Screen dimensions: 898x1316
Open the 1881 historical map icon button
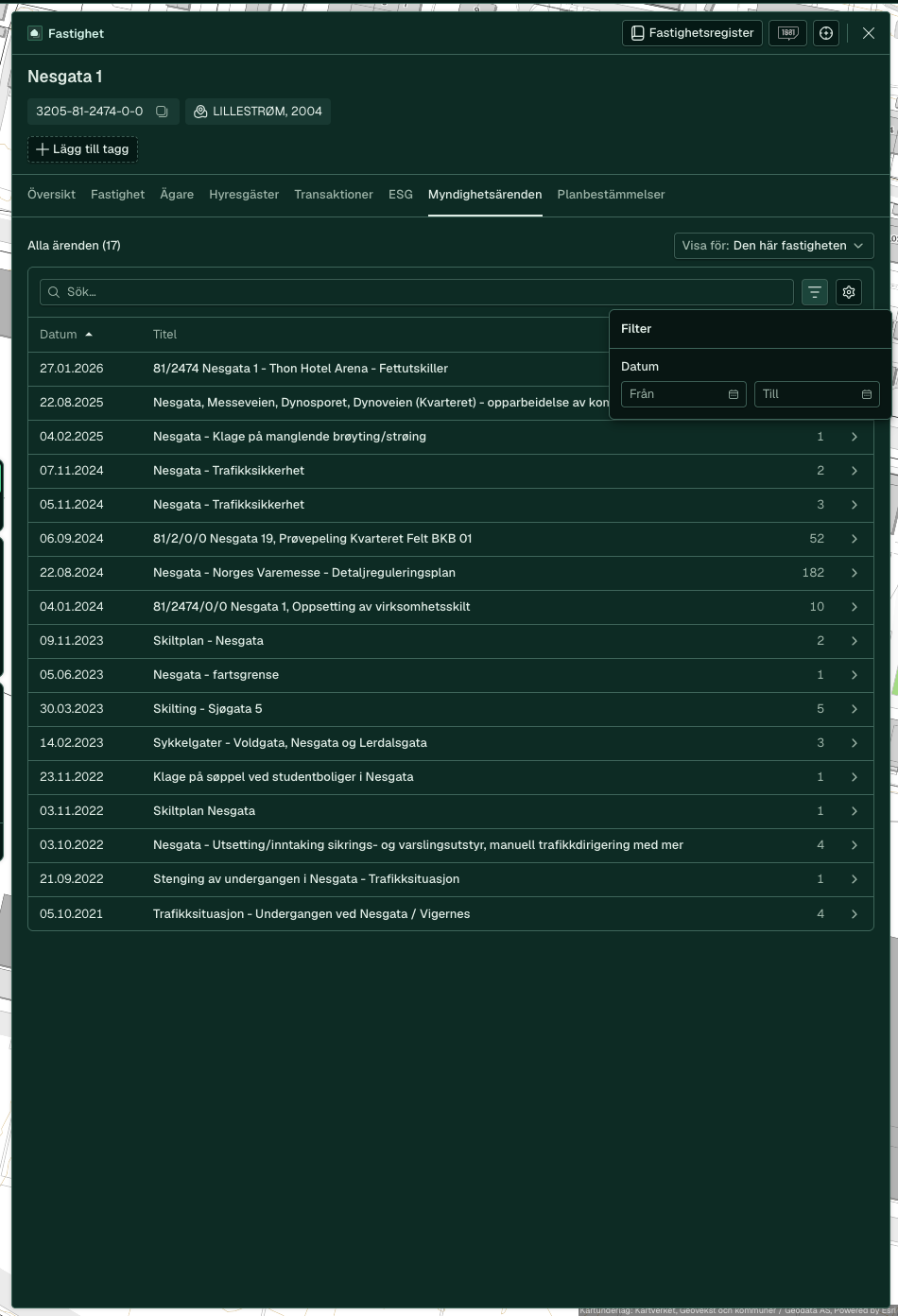coord(787,33)
